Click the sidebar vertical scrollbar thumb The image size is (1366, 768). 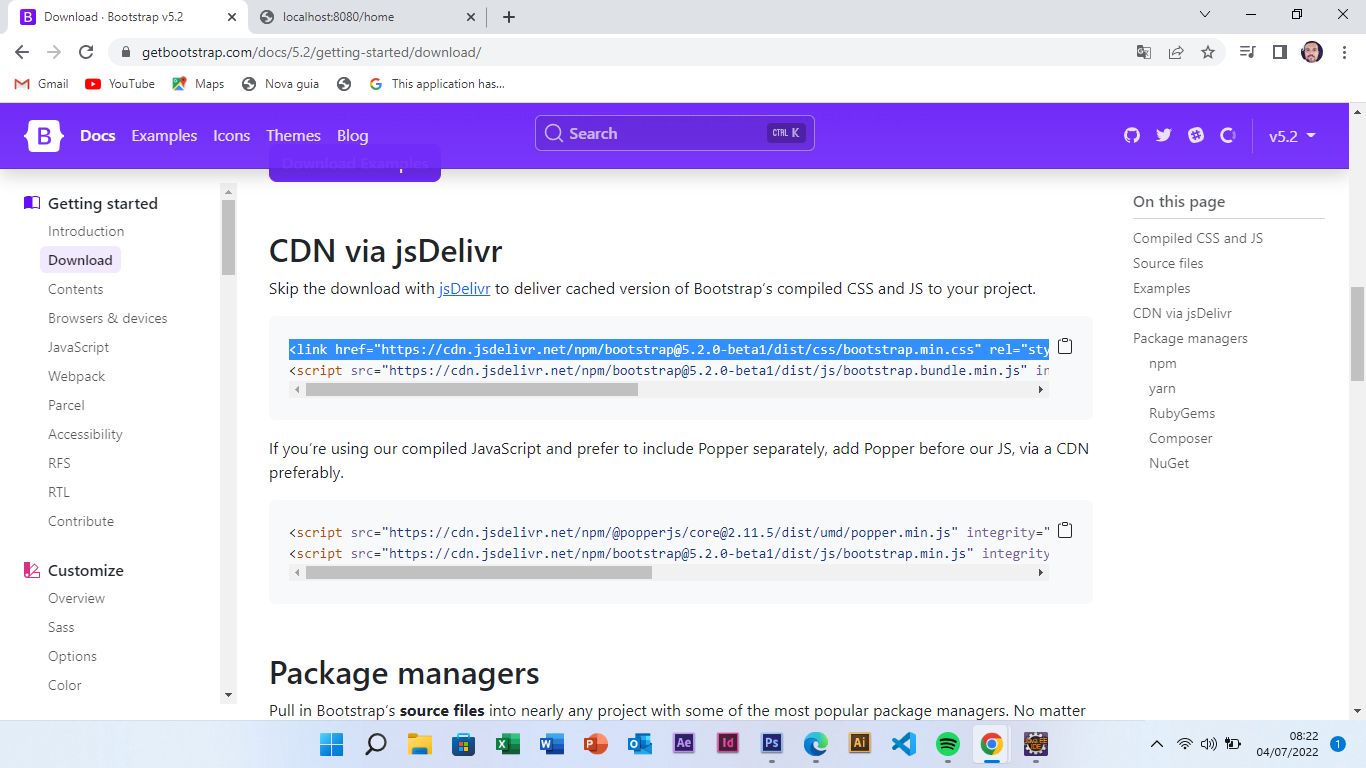(x=228, y=237)
